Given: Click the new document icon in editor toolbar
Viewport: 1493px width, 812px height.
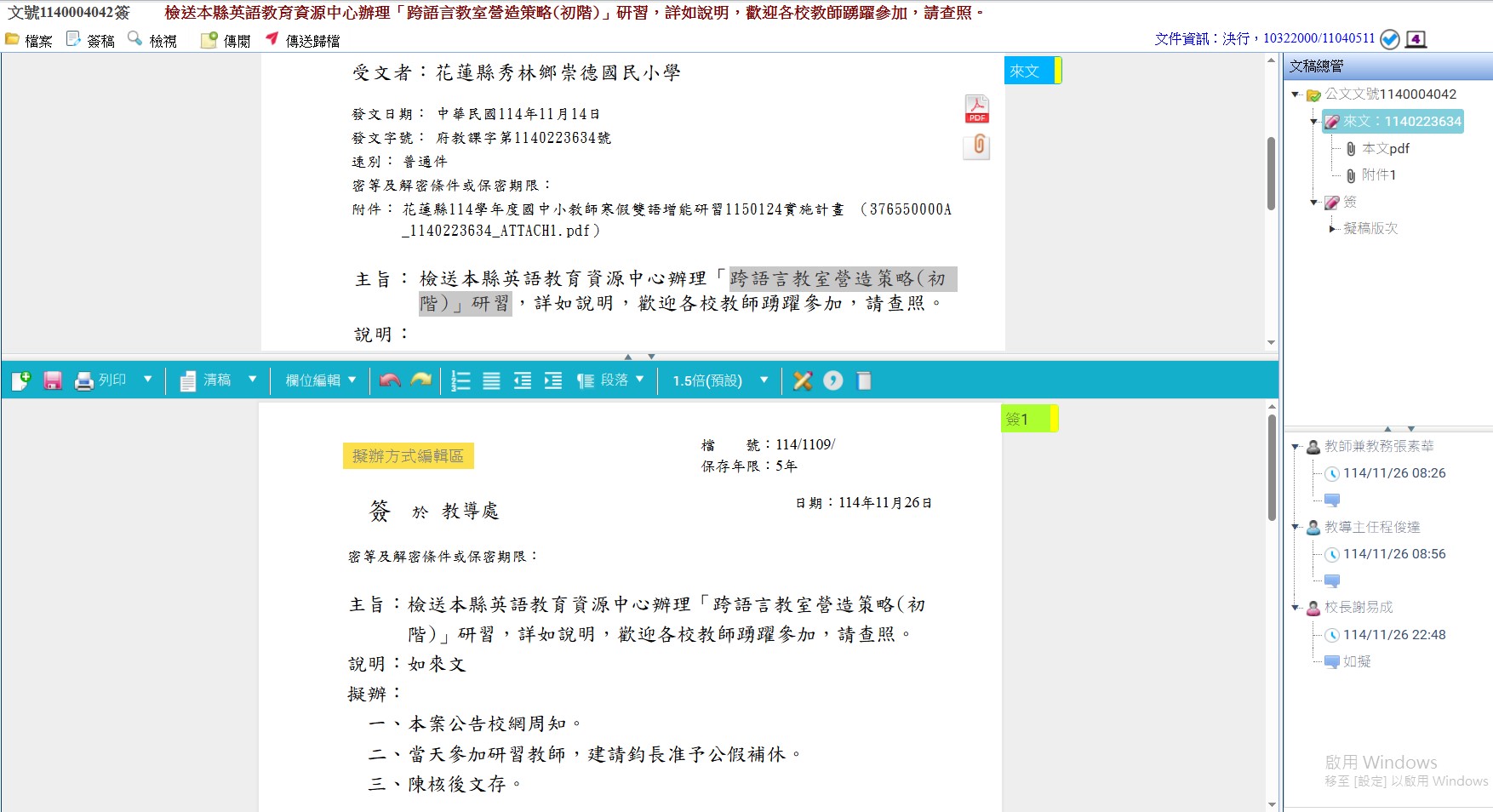Looking at the screenshot, I should [21, 381].
